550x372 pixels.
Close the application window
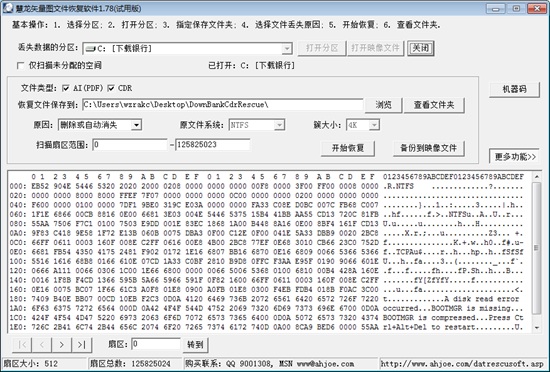coord(537,8)
